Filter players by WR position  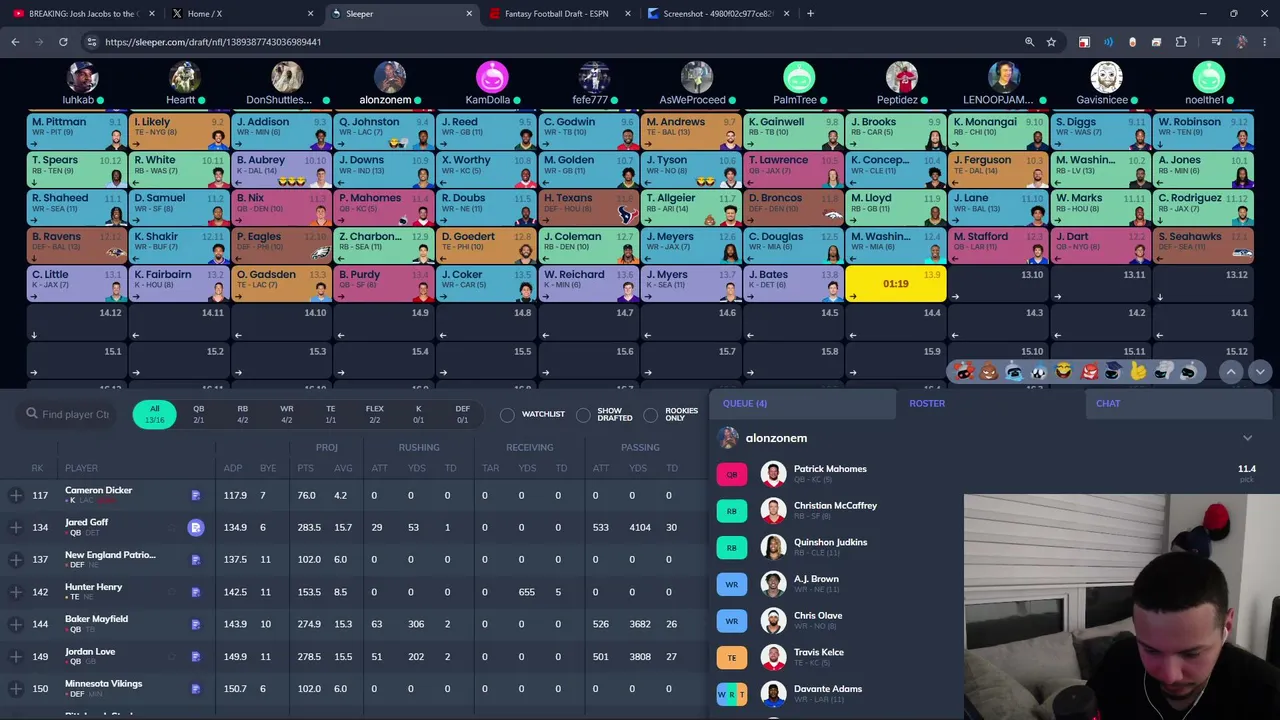[x=287, y=414]
